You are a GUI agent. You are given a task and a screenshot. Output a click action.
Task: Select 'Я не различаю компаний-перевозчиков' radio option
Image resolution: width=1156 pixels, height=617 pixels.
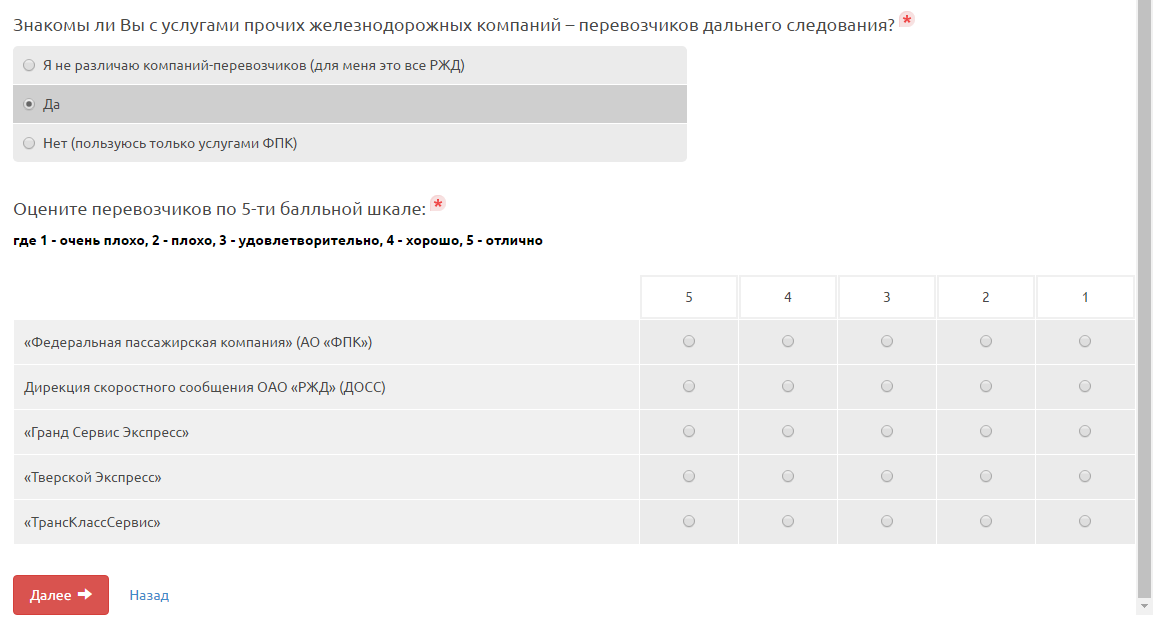[x=29, y=66]
